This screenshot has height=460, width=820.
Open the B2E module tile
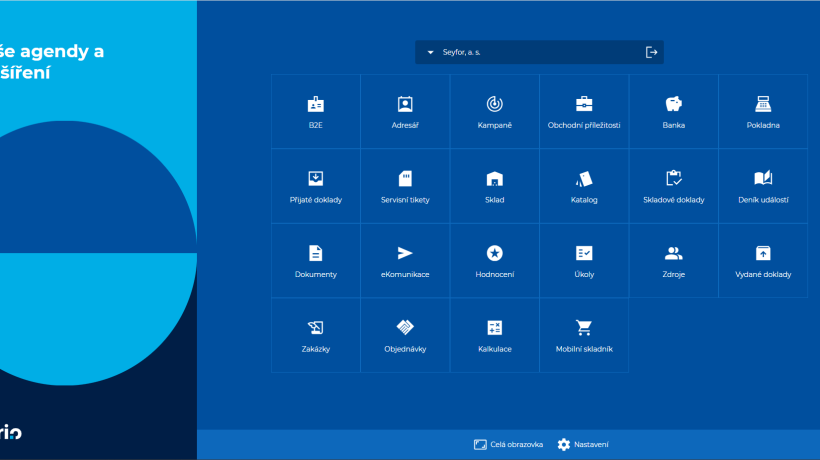coord(316,112)
